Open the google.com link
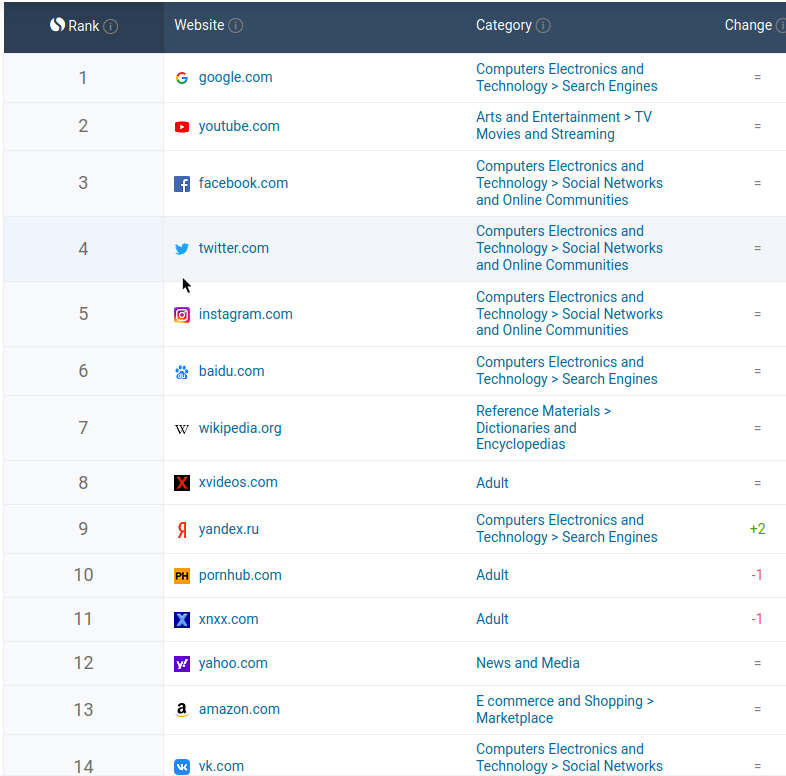786x776 pixels. tap(235, 78)
